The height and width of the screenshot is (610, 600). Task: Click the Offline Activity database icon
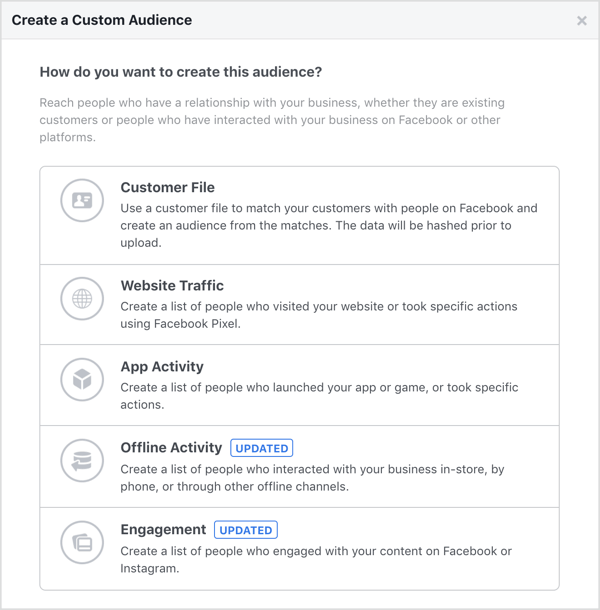tap(82, 461)
